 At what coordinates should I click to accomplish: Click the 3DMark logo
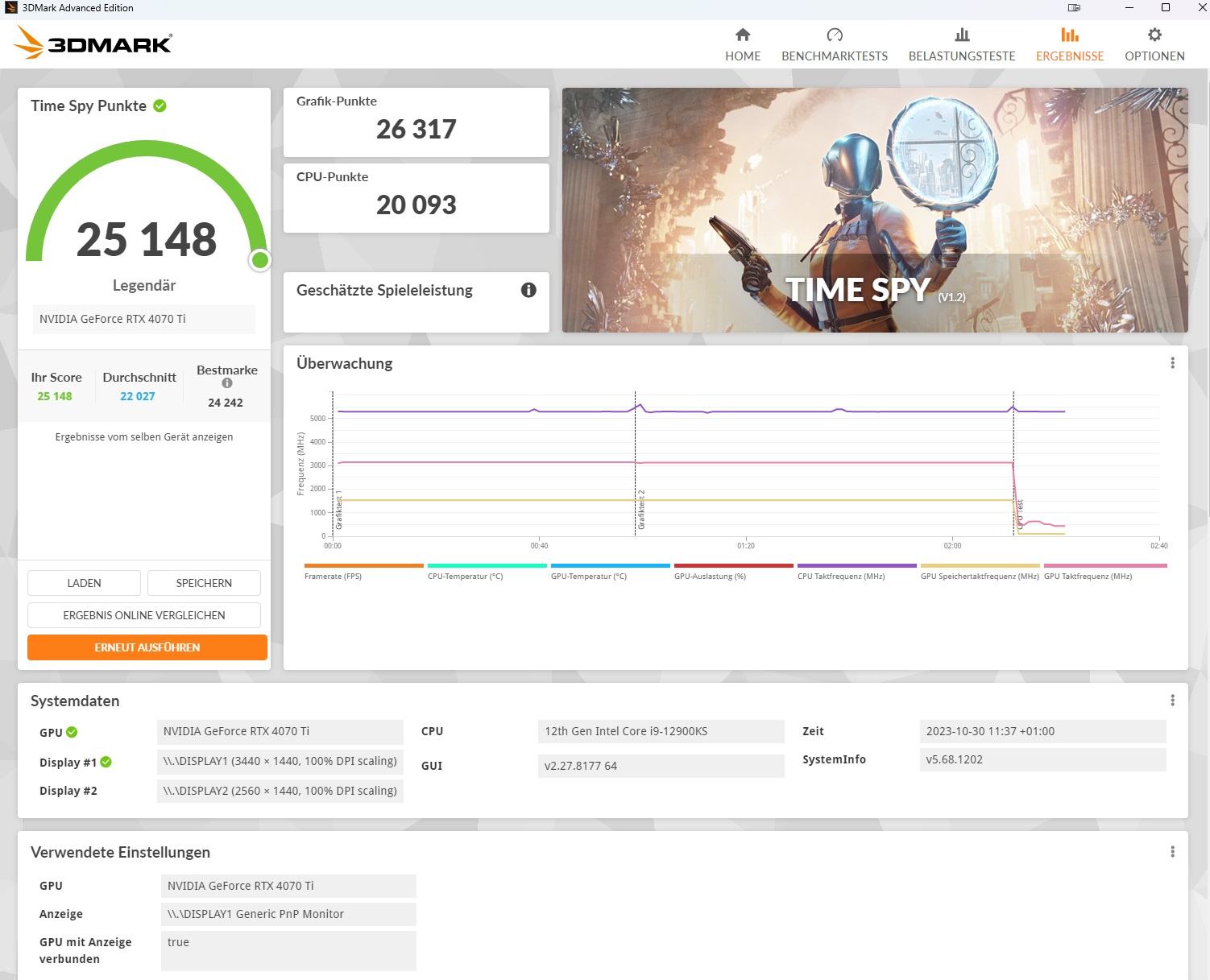[93, 43]
